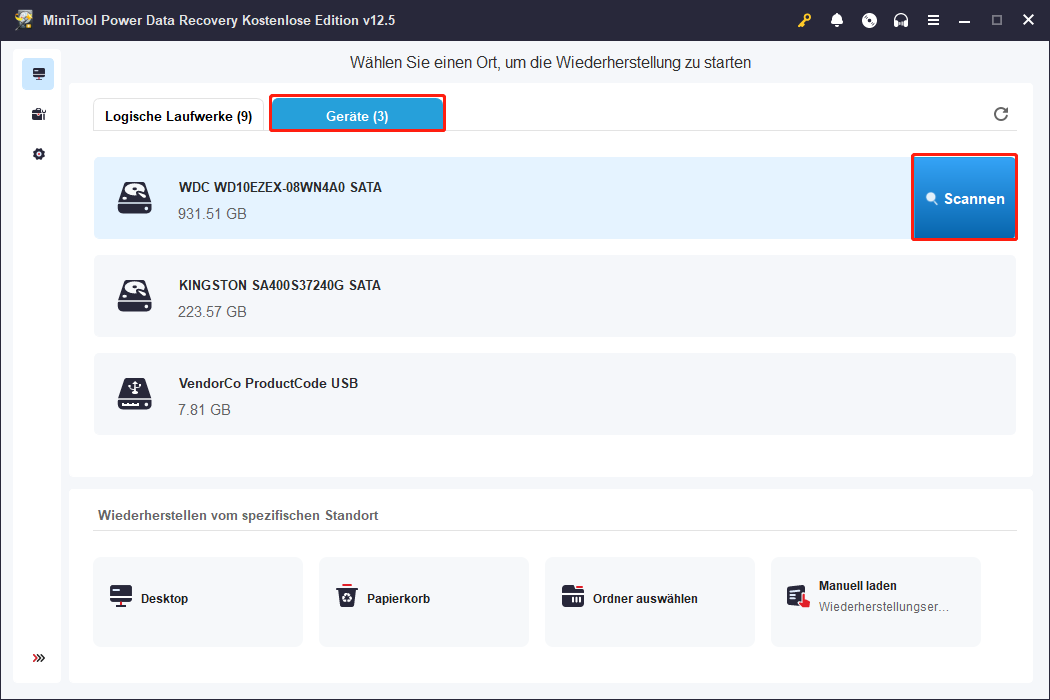Open Ordner auswählen folder picker

[650, 602]
